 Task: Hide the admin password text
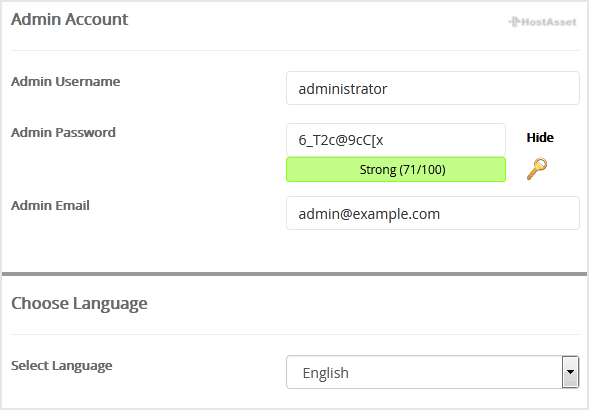coord(540,138)
